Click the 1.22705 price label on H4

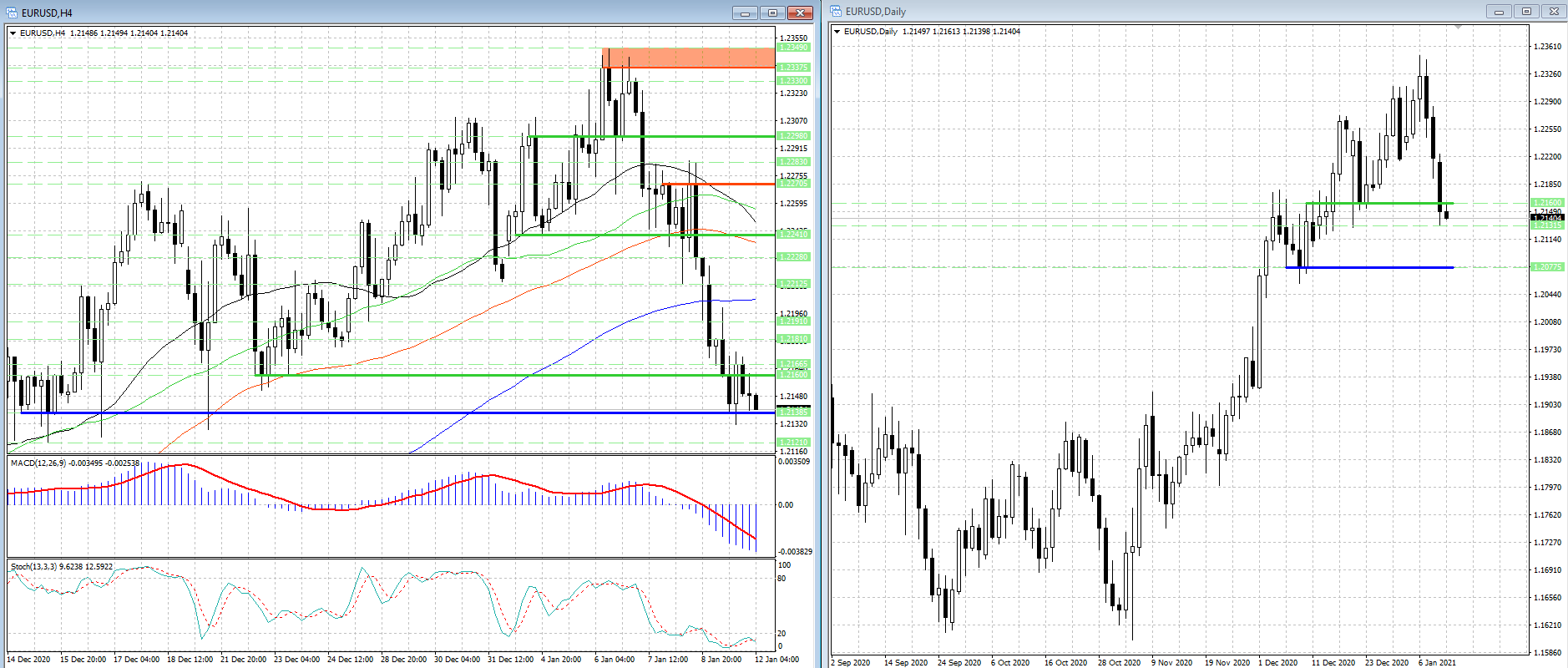pos(792,184)
